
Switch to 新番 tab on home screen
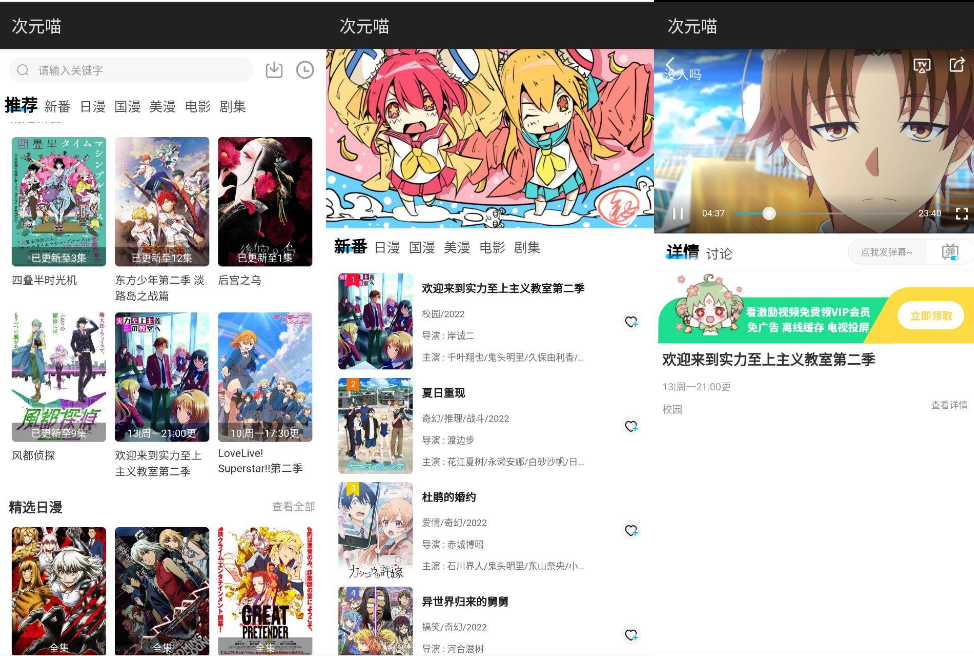57,107
